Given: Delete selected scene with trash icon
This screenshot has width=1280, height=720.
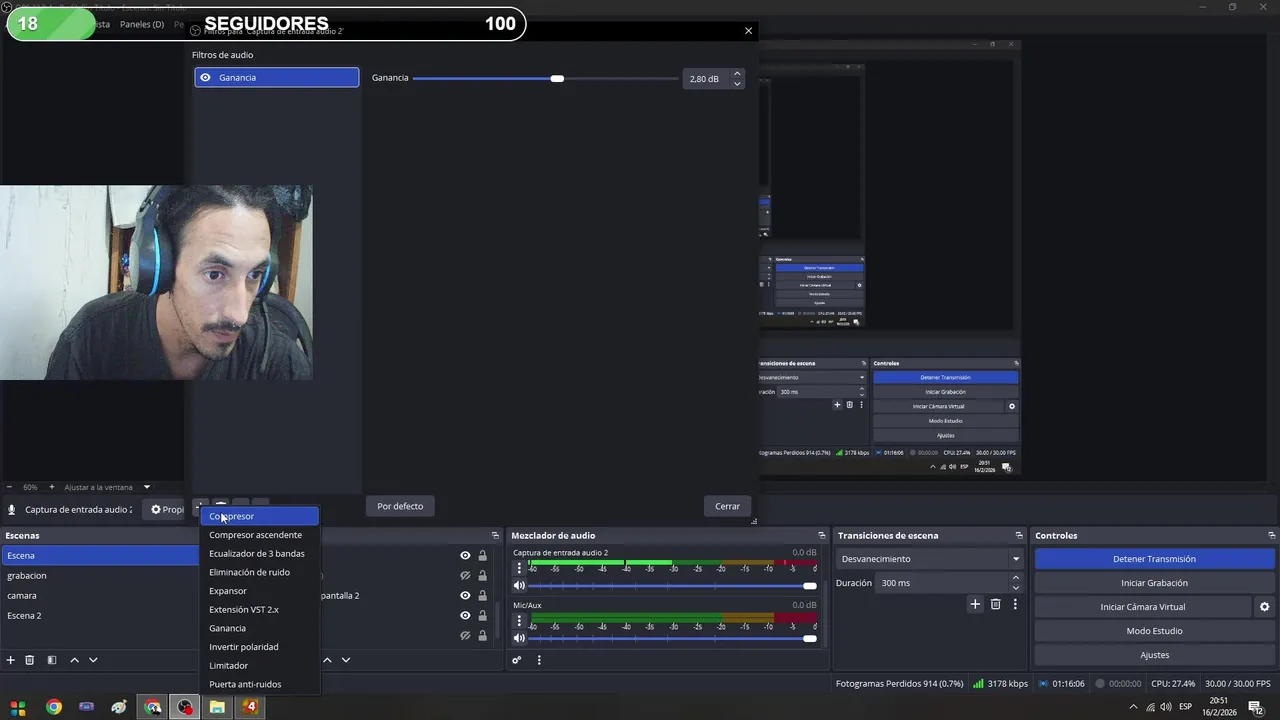Looking at the screenshot, I should tap(30, 660).
